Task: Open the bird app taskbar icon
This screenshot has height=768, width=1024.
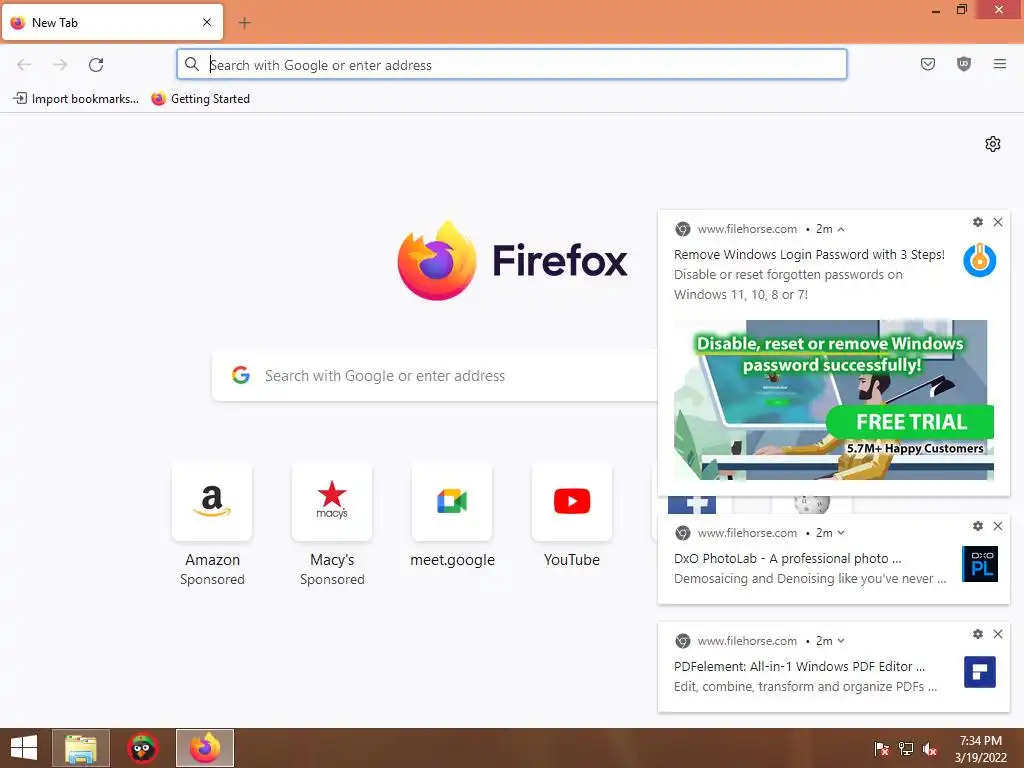Action: pos(142,748)
